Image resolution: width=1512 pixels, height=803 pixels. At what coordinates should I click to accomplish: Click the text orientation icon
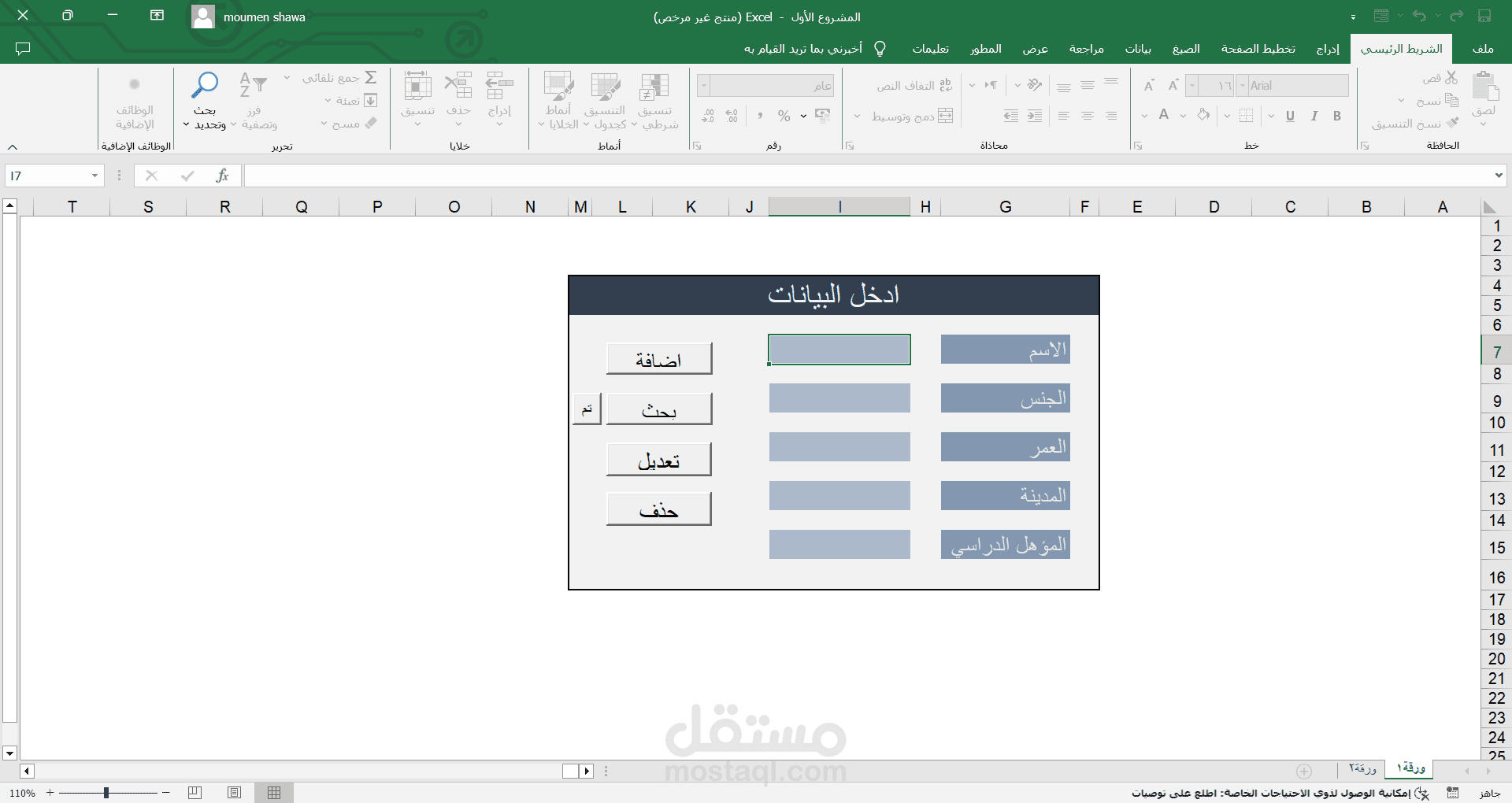click(x=1034, y=85)
